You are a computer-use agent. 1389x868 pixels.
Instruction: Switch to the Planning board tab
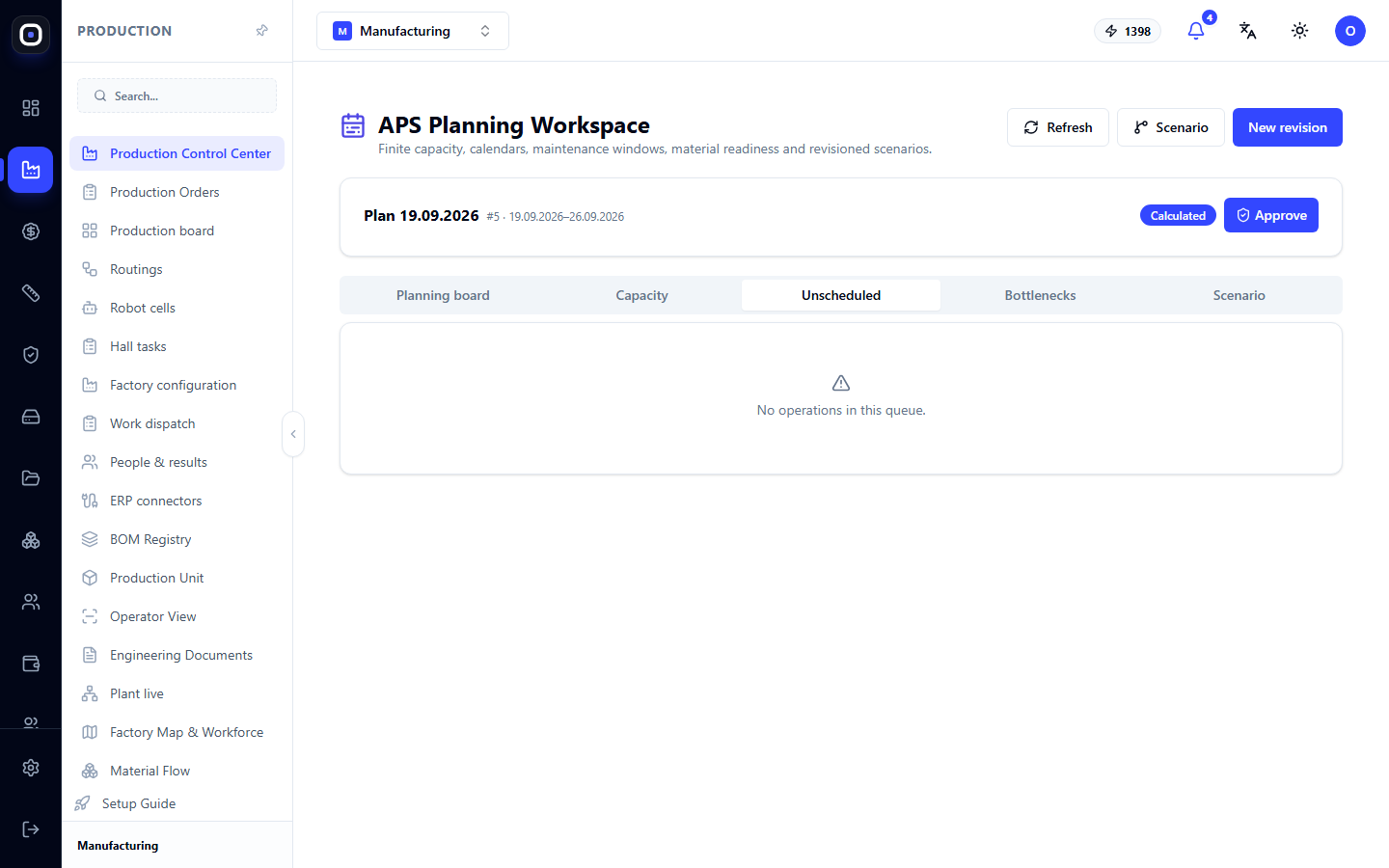[443, 295]
